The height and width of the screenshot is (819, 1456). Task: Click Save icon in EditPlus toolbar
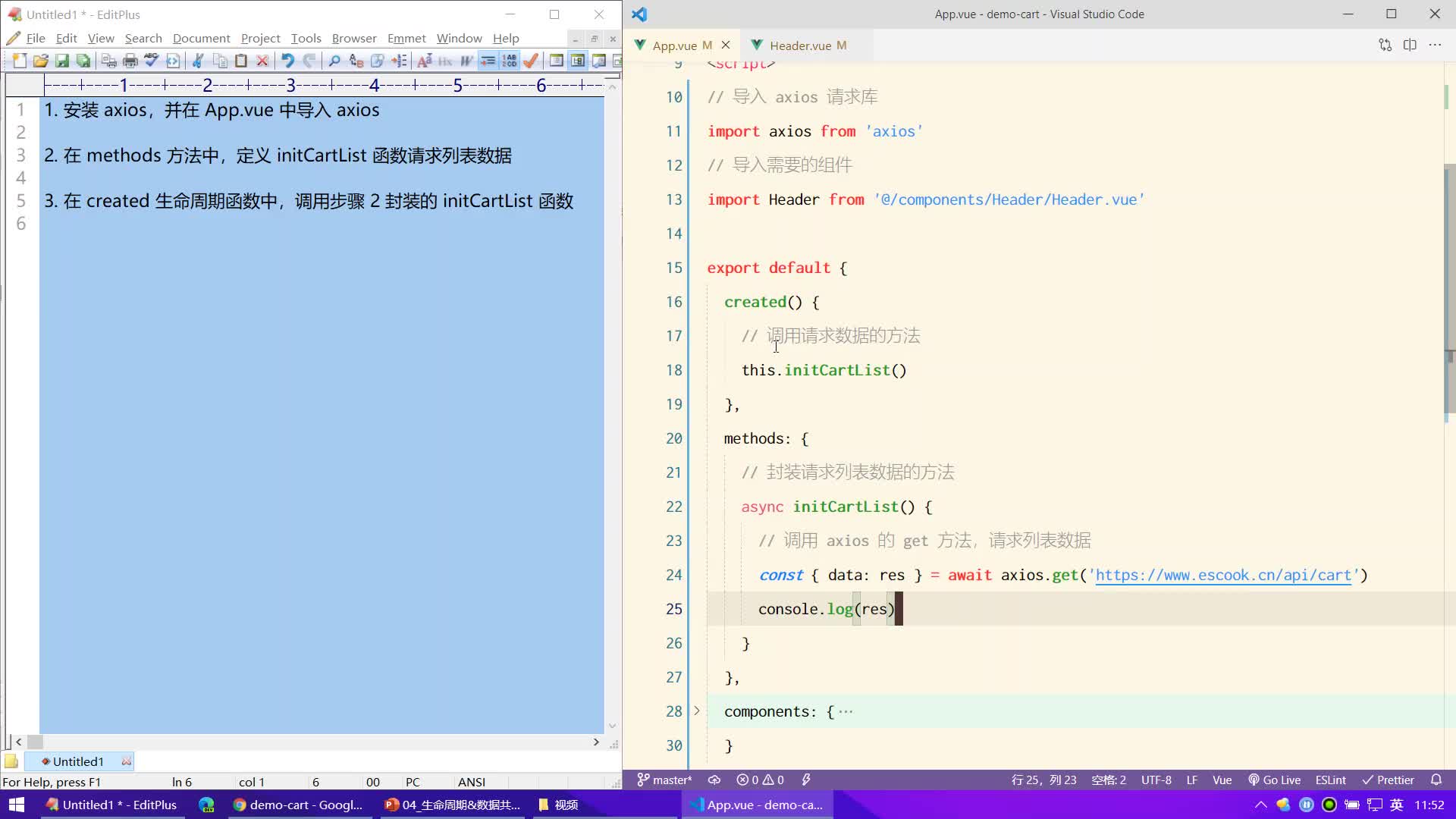tap(62, 61)
